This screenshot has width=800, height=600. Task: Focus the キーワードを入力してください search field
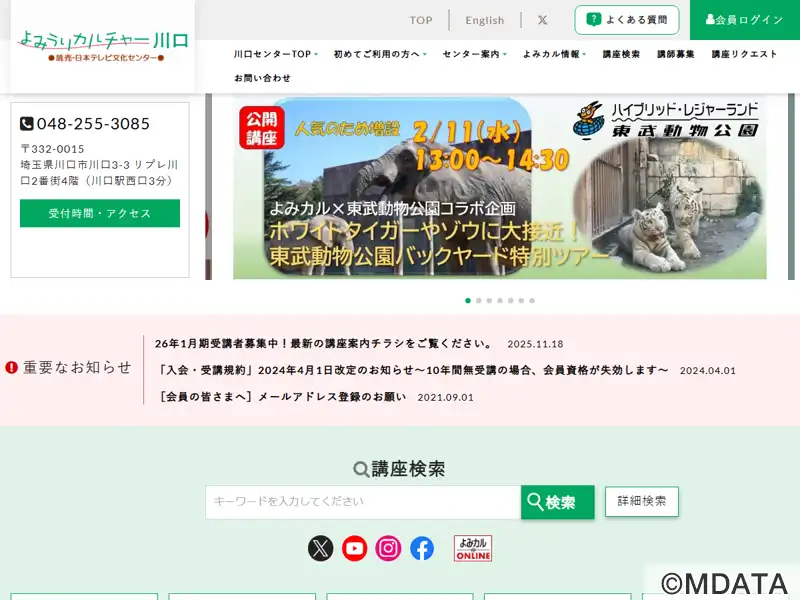[363, 502]
